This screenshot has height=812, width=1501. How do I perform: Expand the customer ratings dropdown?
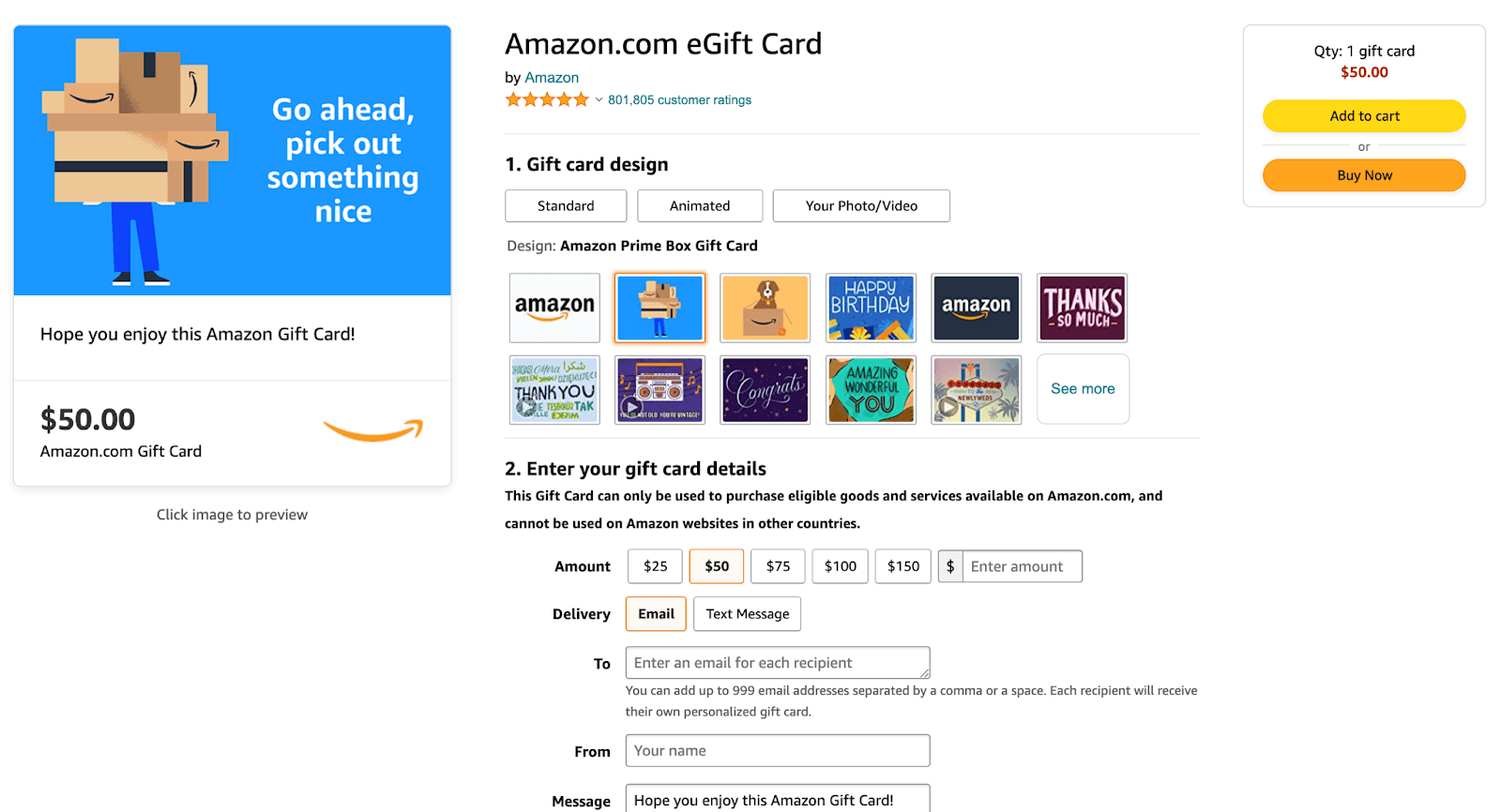pyautogui.click(x=598, y=98)
